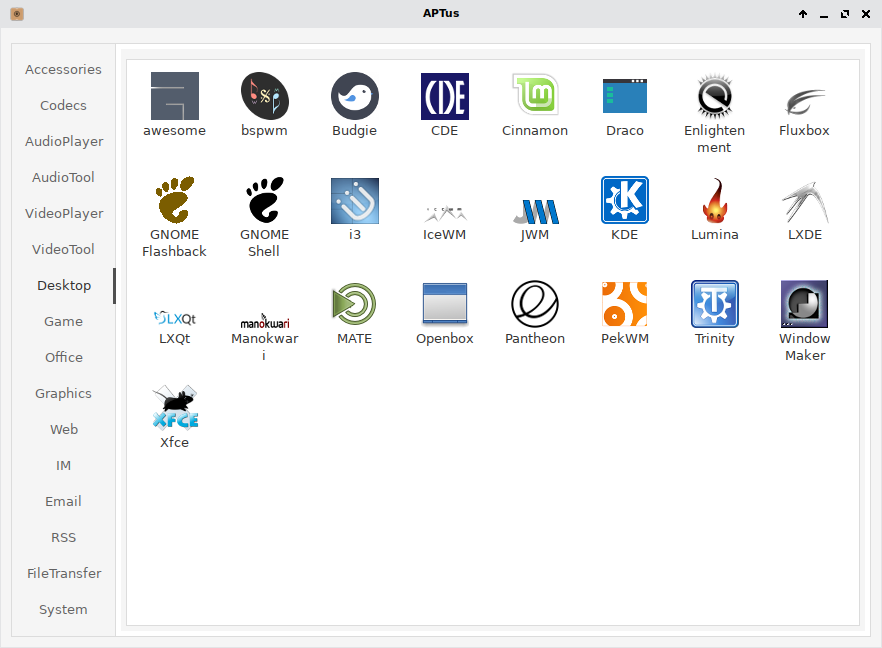Select the Manokwari desktop icon
This screenshot has width=882, height=648.
click(x=264, y=321)
